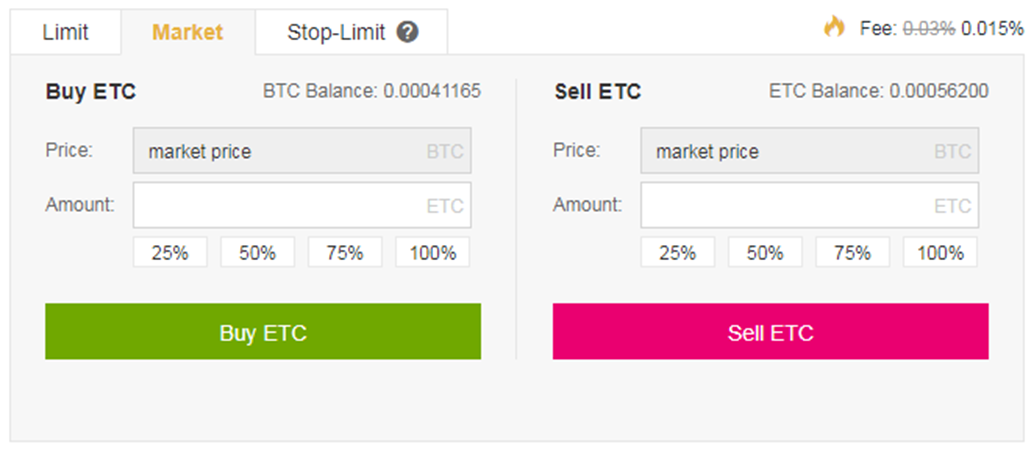Click the pink Sell ETC button
This screenshot has width=1036, height=456.
pyautogui.click(x=770, y=332)
